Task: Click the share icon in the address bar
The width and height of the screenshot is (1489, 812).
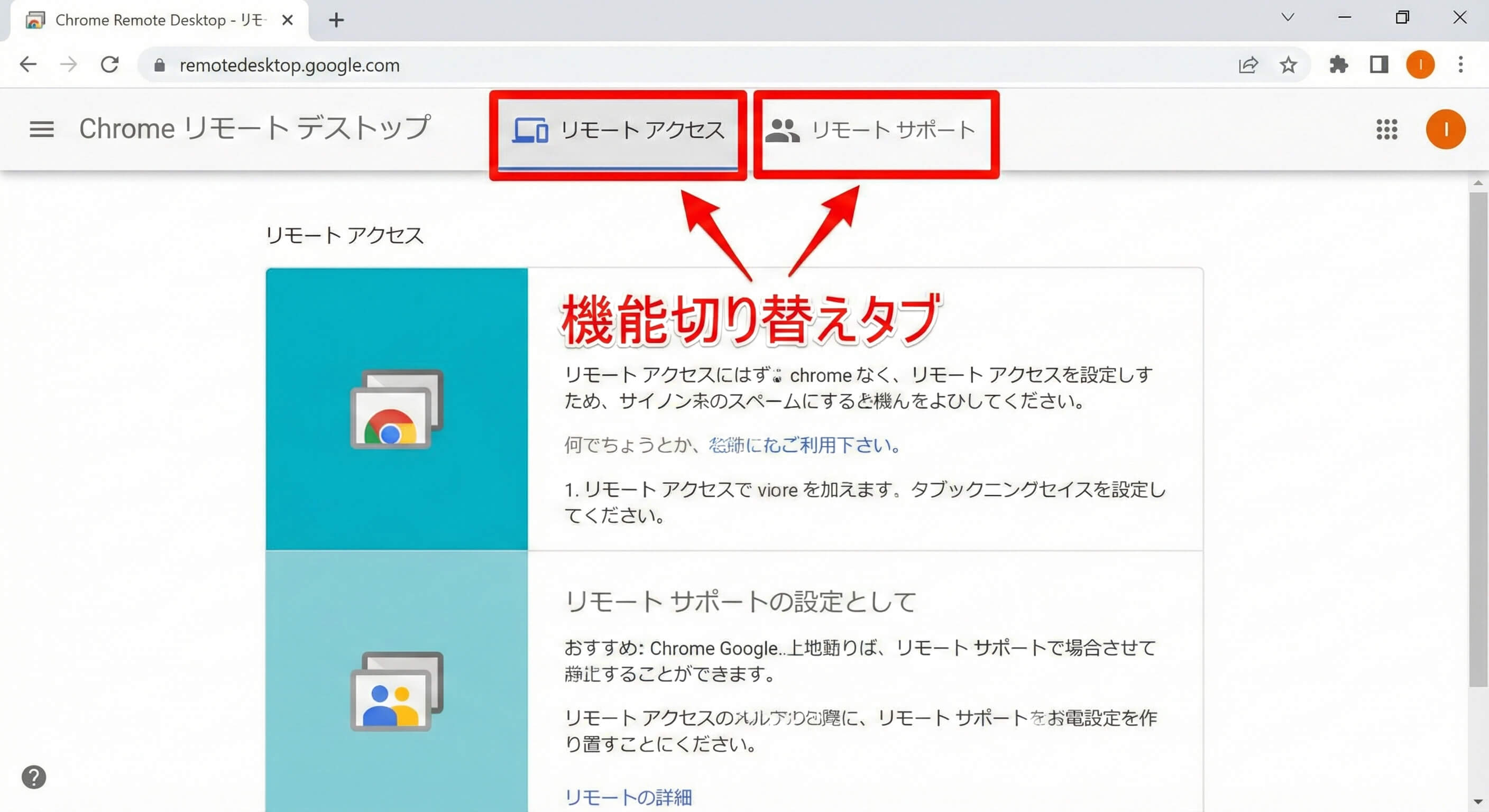Action: tap(1249, 64)
